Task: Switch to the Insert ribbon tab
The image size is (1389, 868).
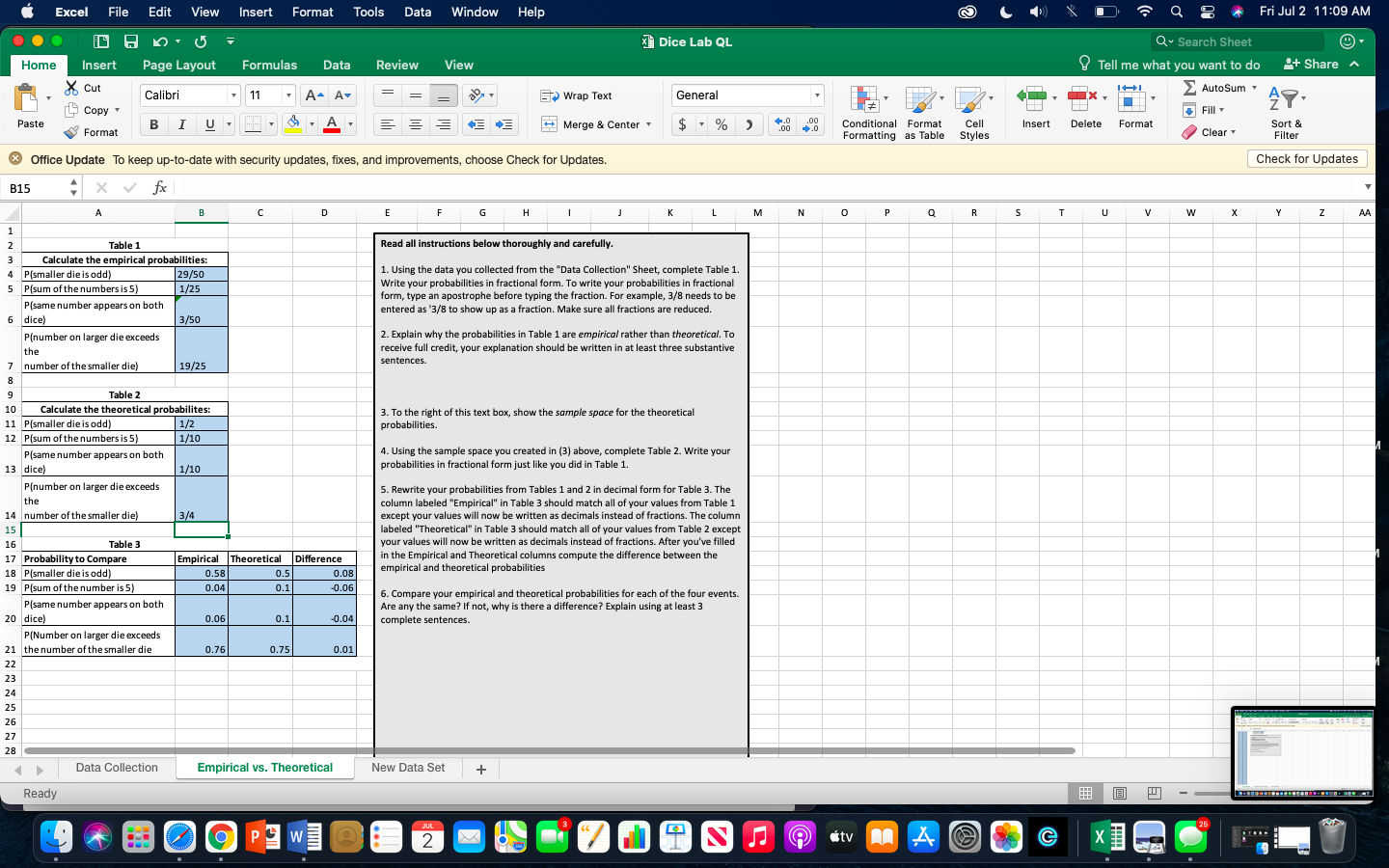Action: tap(99, 65)
